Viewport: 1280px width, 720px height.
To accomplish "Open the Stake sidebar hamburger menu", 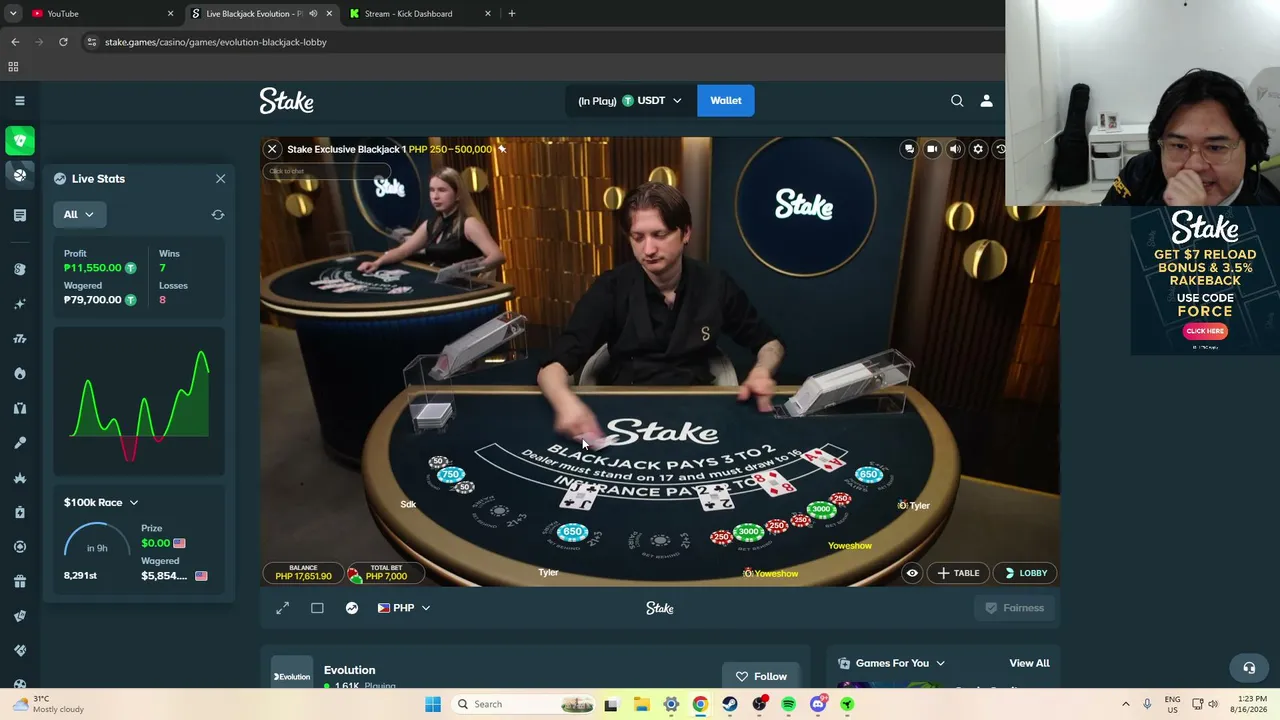I will (19, 100).
